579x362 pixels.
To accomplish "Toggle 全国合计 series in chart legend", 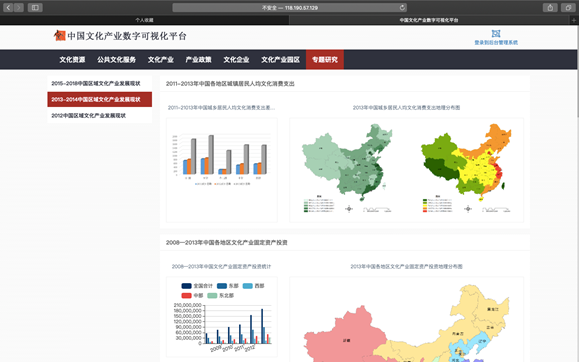I will pos(197,286).
